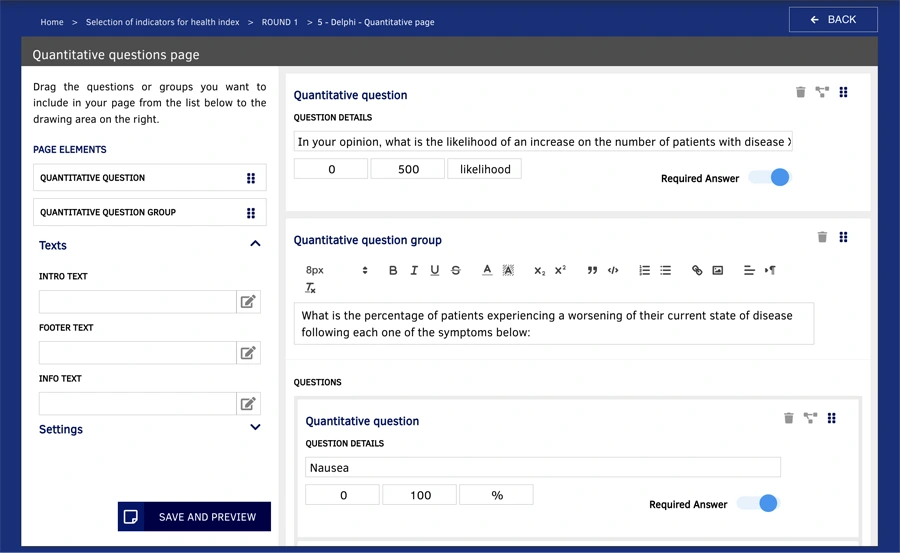Delete the Quantitative question group
This screenshot has width=900, height=553.
click(822, 237)
